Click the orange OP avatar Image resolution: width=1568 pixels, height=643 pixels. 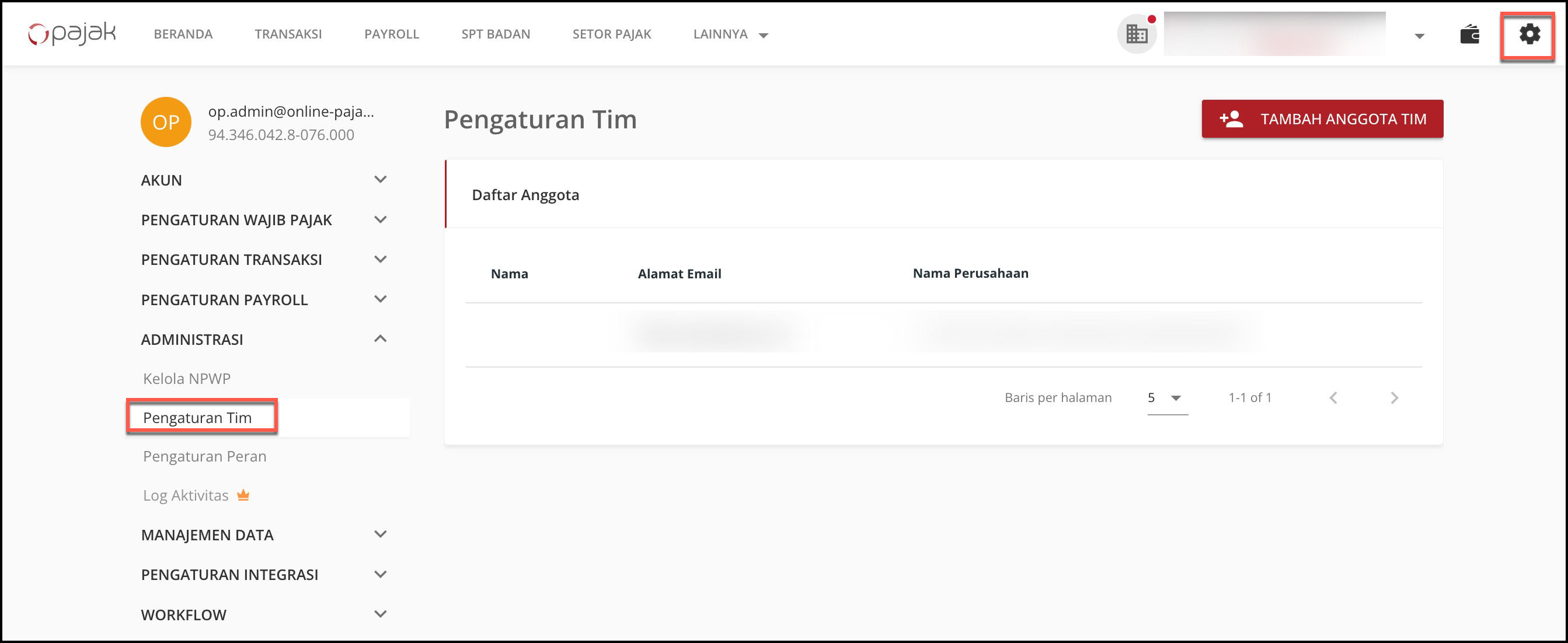point(166,122)
